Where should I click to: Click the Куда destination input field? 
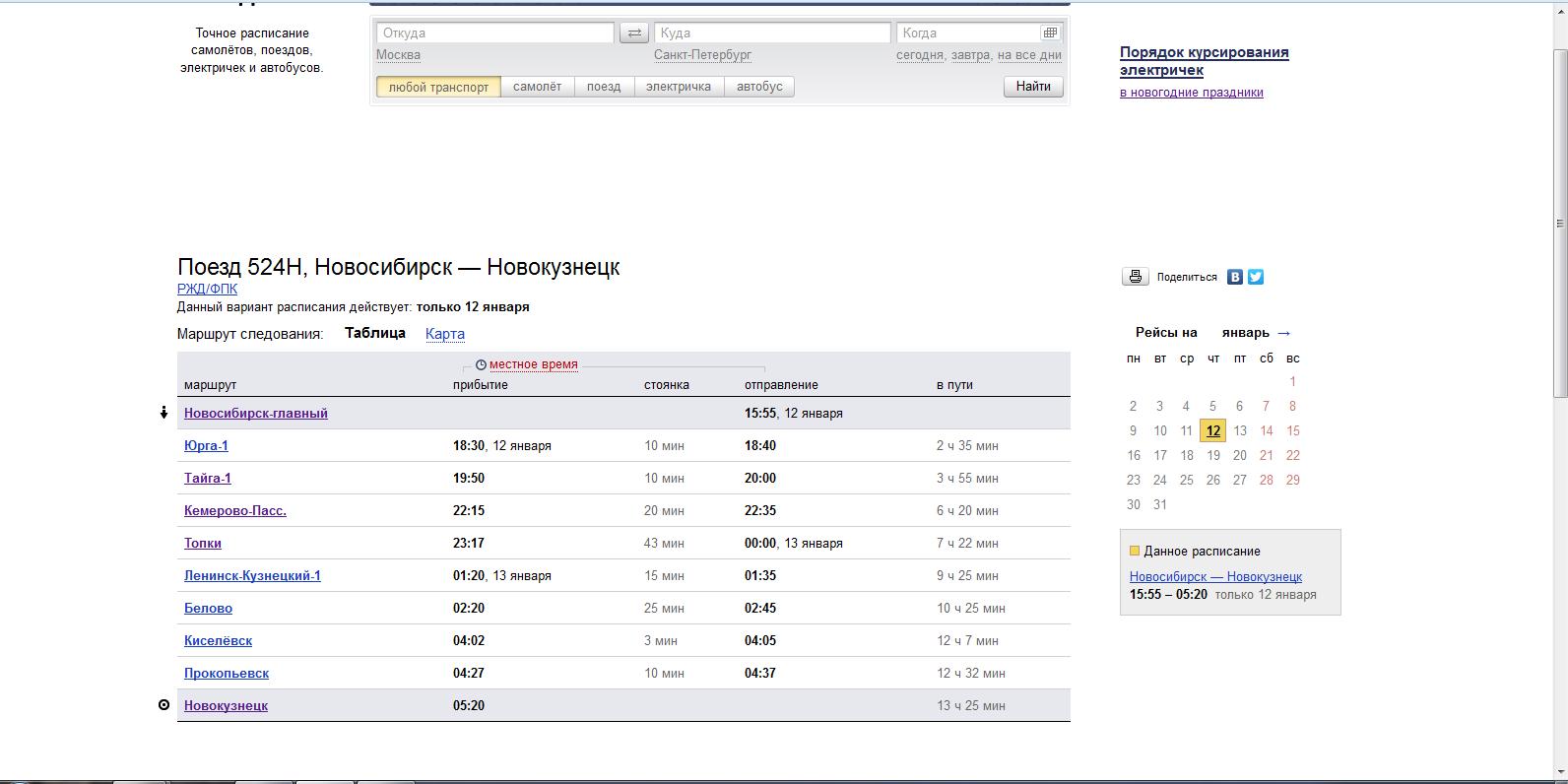(x=772, y=33)
